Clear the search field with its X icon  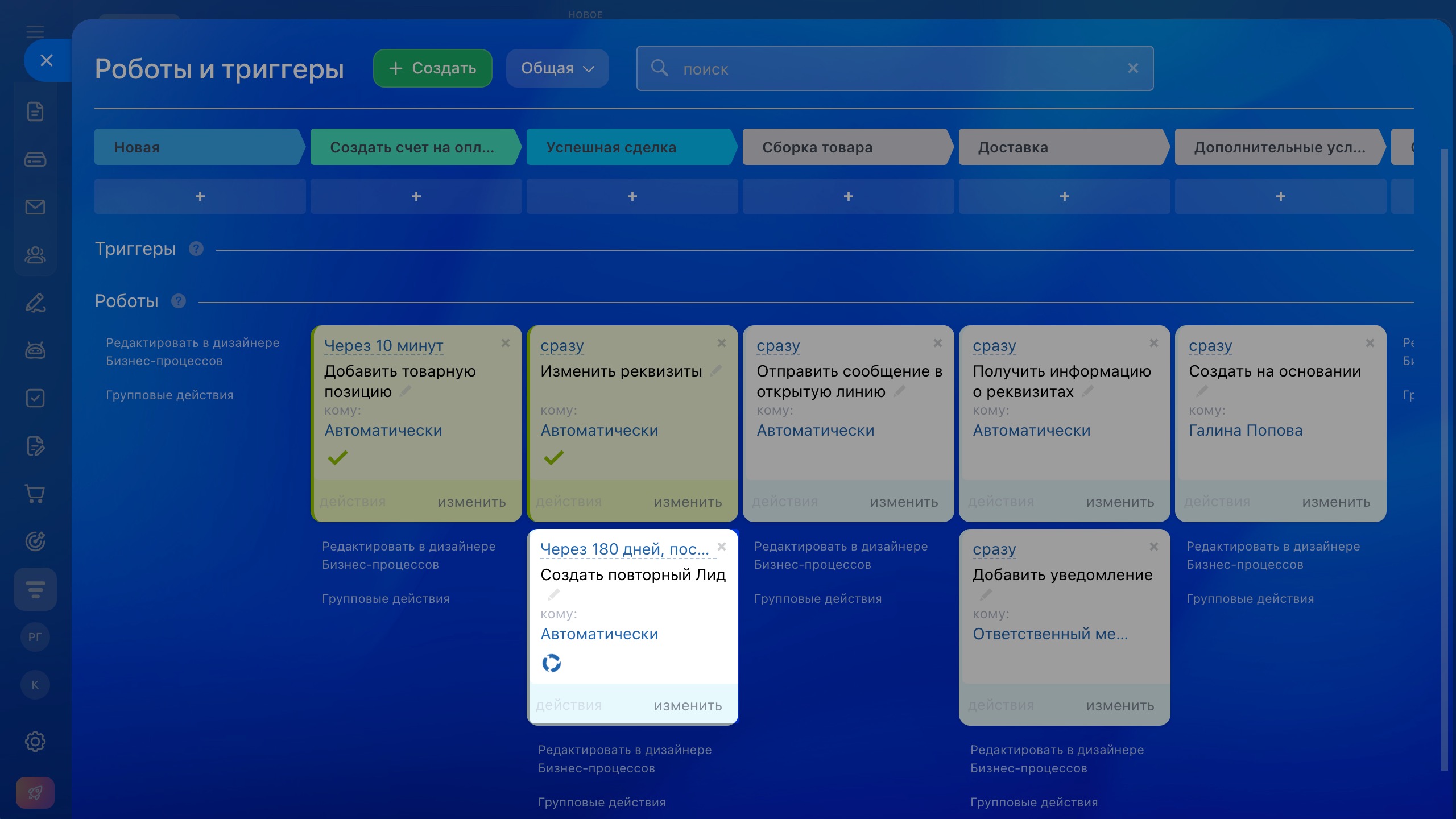click(x=1133, y=68)
